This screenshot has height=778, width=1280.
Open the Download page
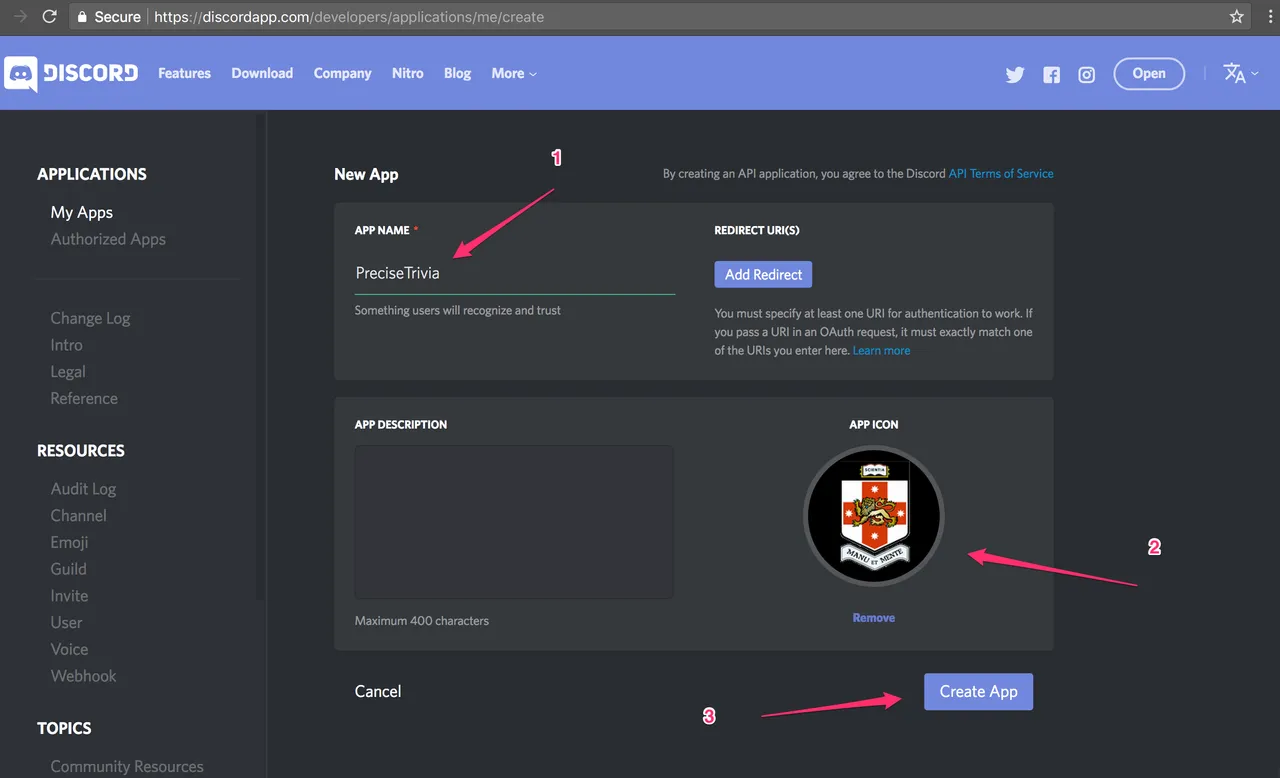pyautogui.click(x=262, y=73)
